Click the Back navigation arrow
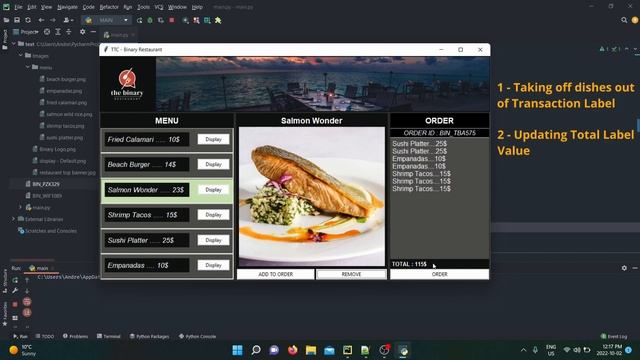 41,20
